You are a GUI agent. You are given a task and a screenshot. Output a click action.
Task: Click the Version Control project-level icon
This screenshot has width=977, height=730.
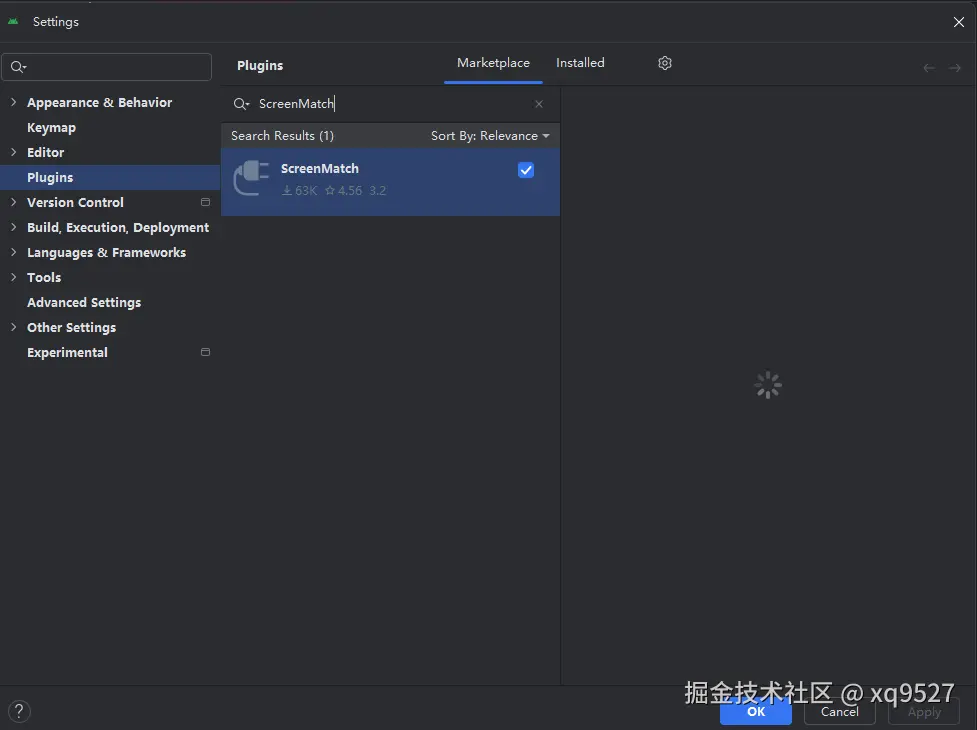205,202
